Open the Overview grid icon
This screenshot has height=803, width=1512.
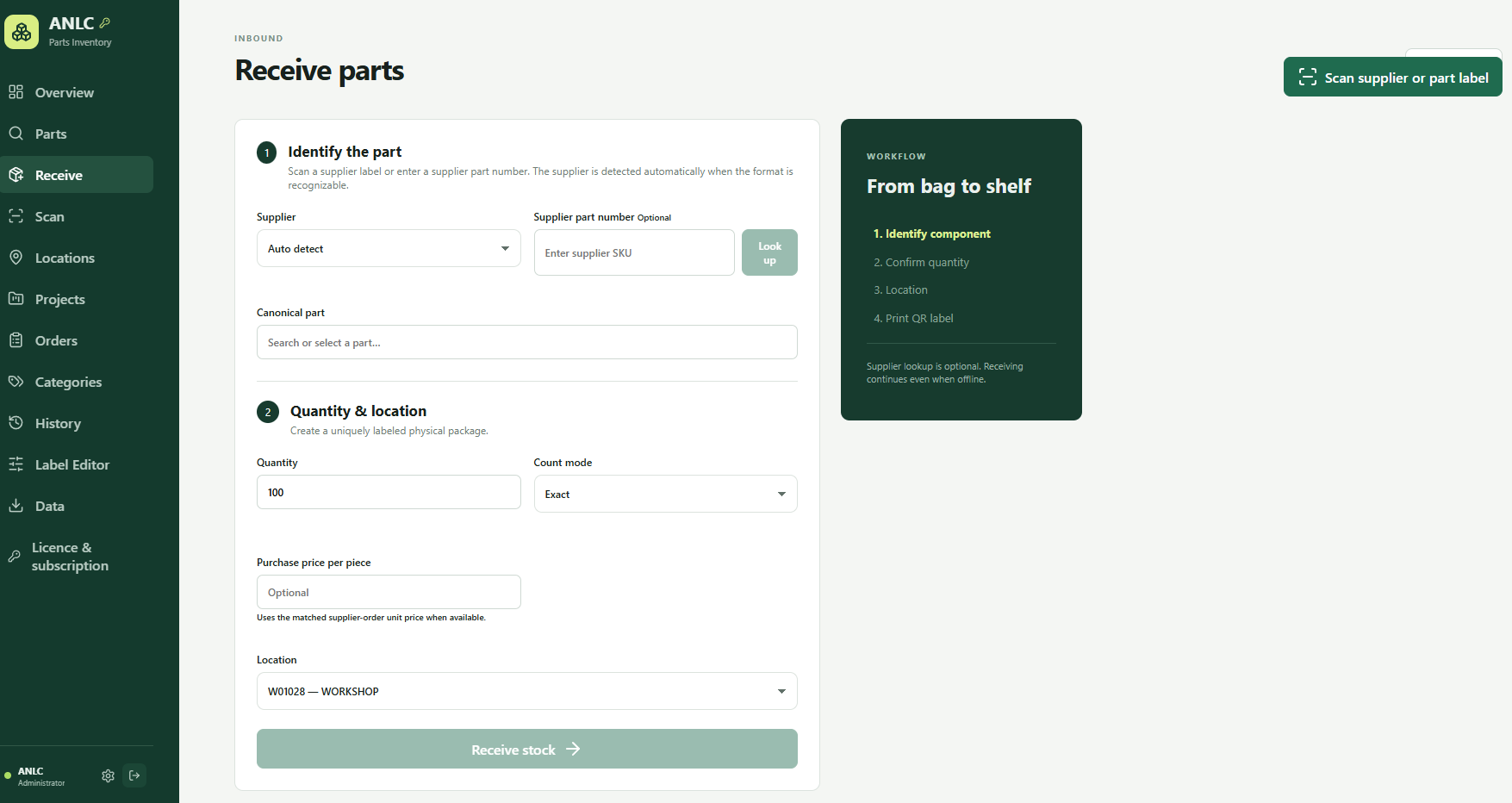pos(16,92)
